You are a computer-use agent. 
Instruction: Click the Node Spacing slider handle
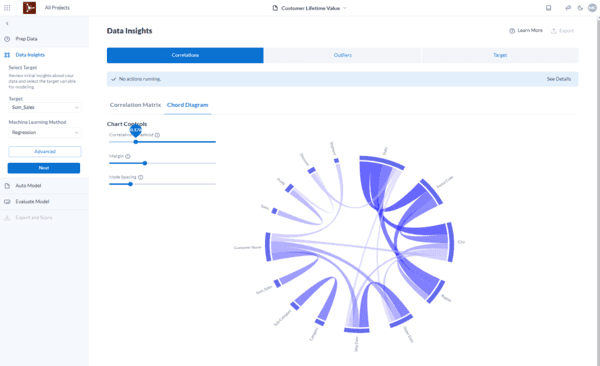[130, 184]
